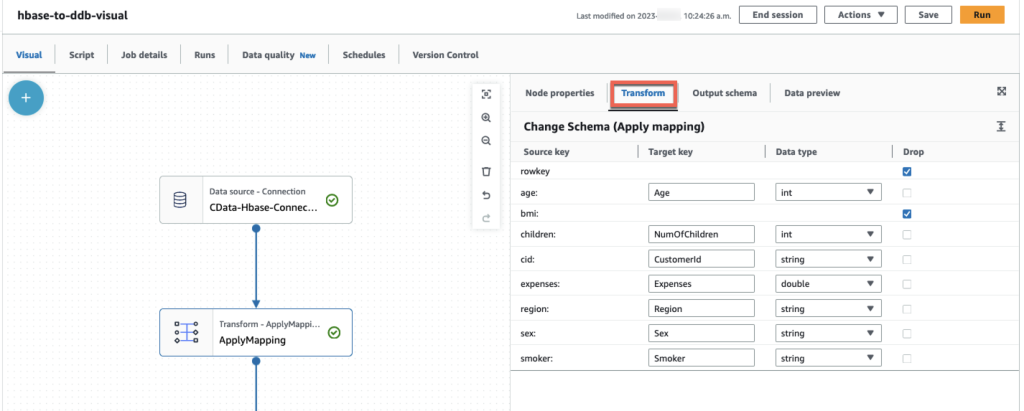1024x411 pixels.
Task: Edit the Sex target key field
Action: point(701,333)
